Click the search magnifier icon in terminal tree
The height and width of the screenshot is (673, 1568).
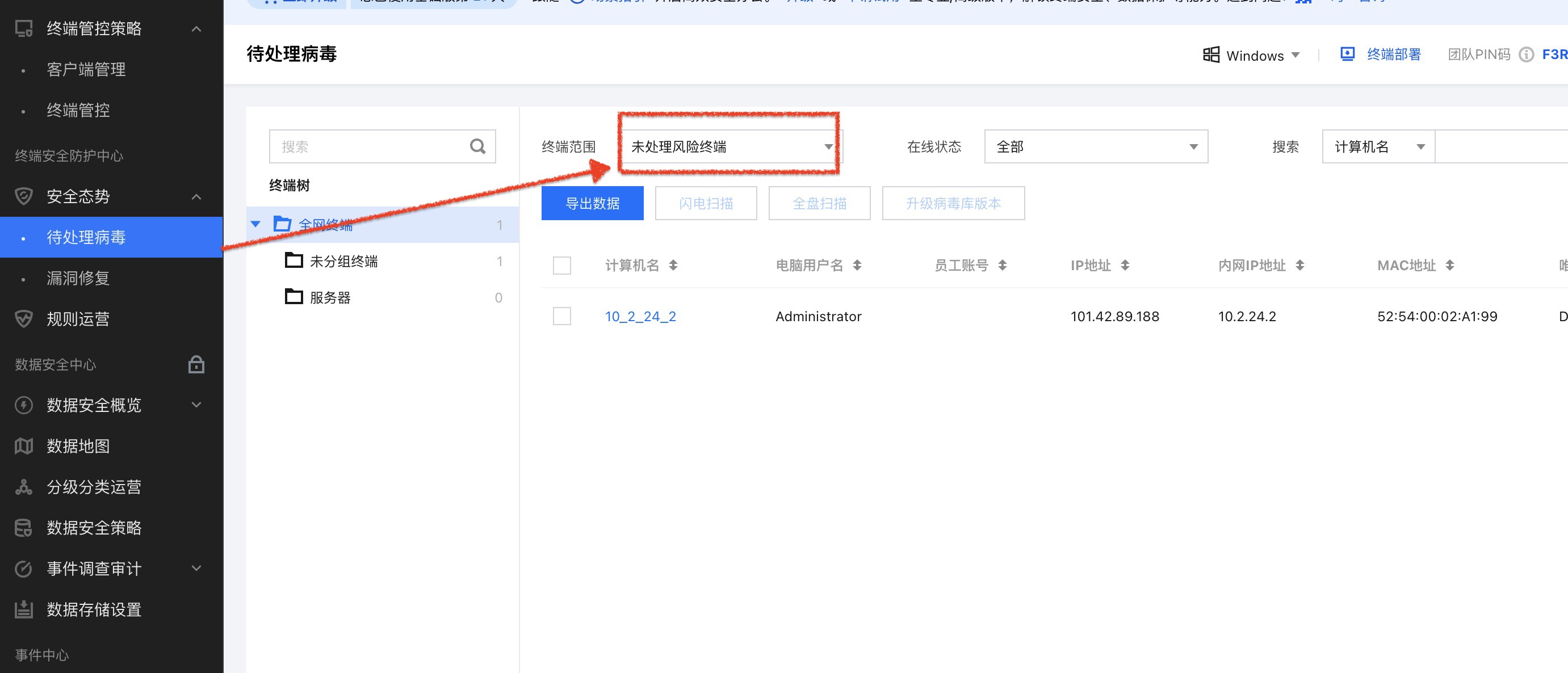tap(478, 146)
